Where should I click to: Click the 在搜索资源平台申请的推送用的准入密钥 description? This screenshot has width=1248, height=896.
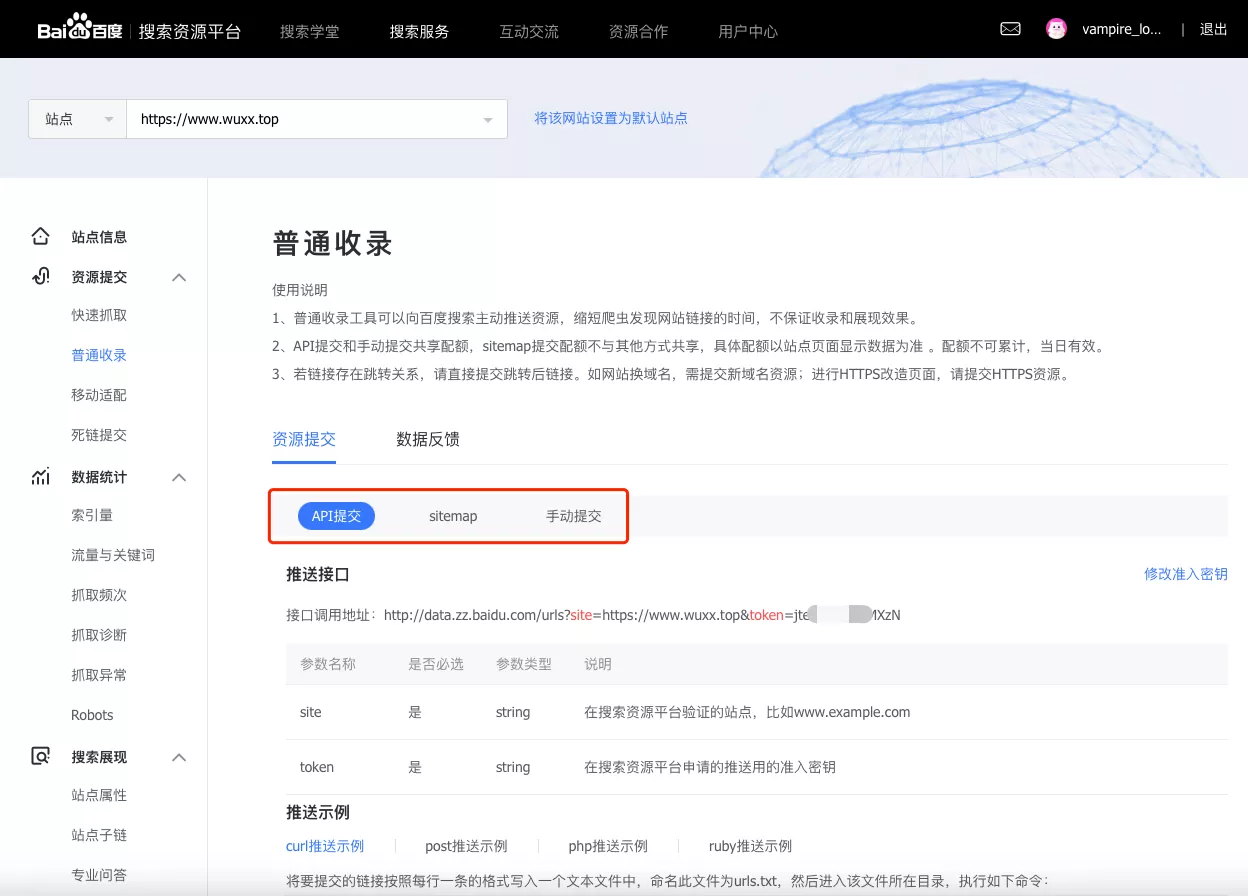(x=710, y=767)
